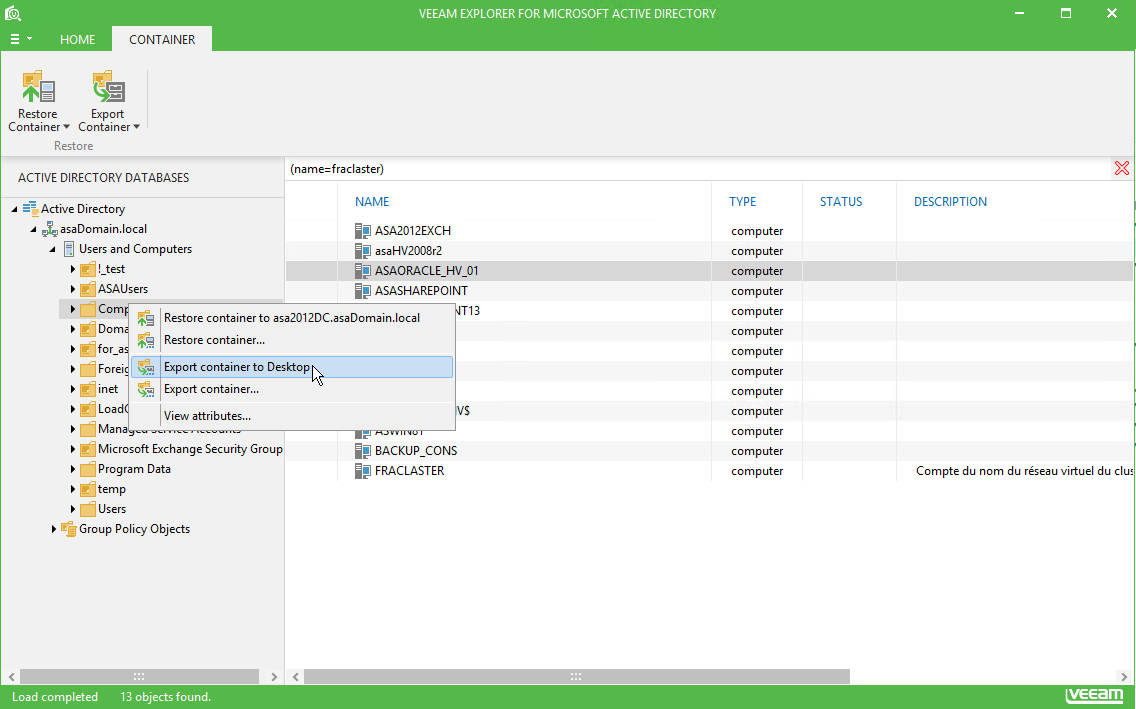
Task: Choose Export container to Desktop
Action: [292, 367]
